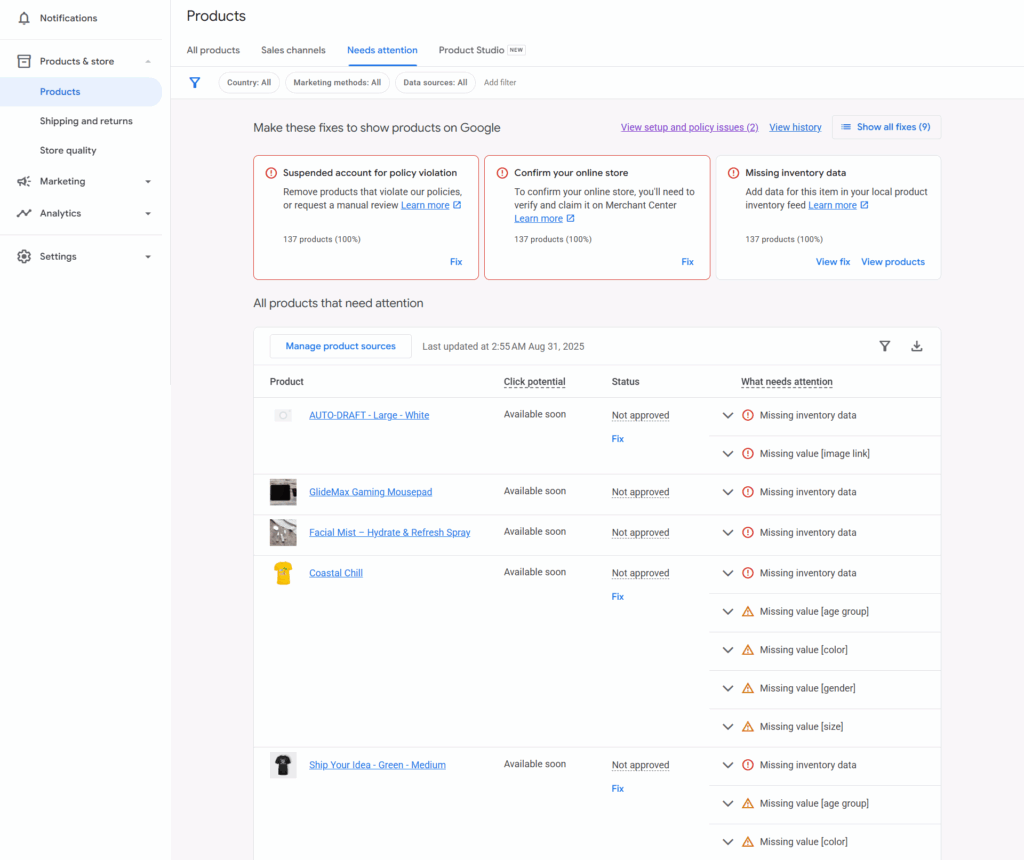The width and height of the screenshot is (1024, 860).
Task: Switch to the All products tab
Action: point(213,50)
